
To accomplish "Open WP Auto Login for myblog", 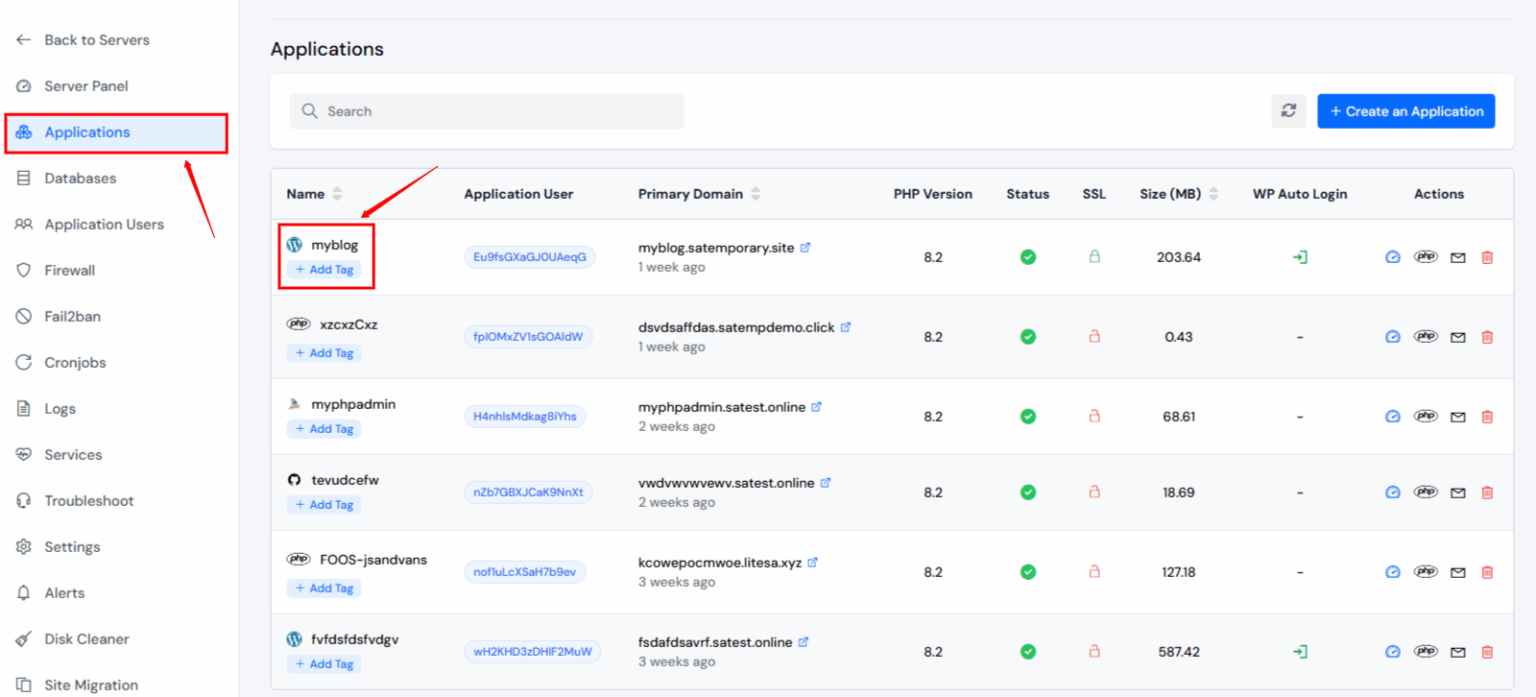I will 1300,256.
